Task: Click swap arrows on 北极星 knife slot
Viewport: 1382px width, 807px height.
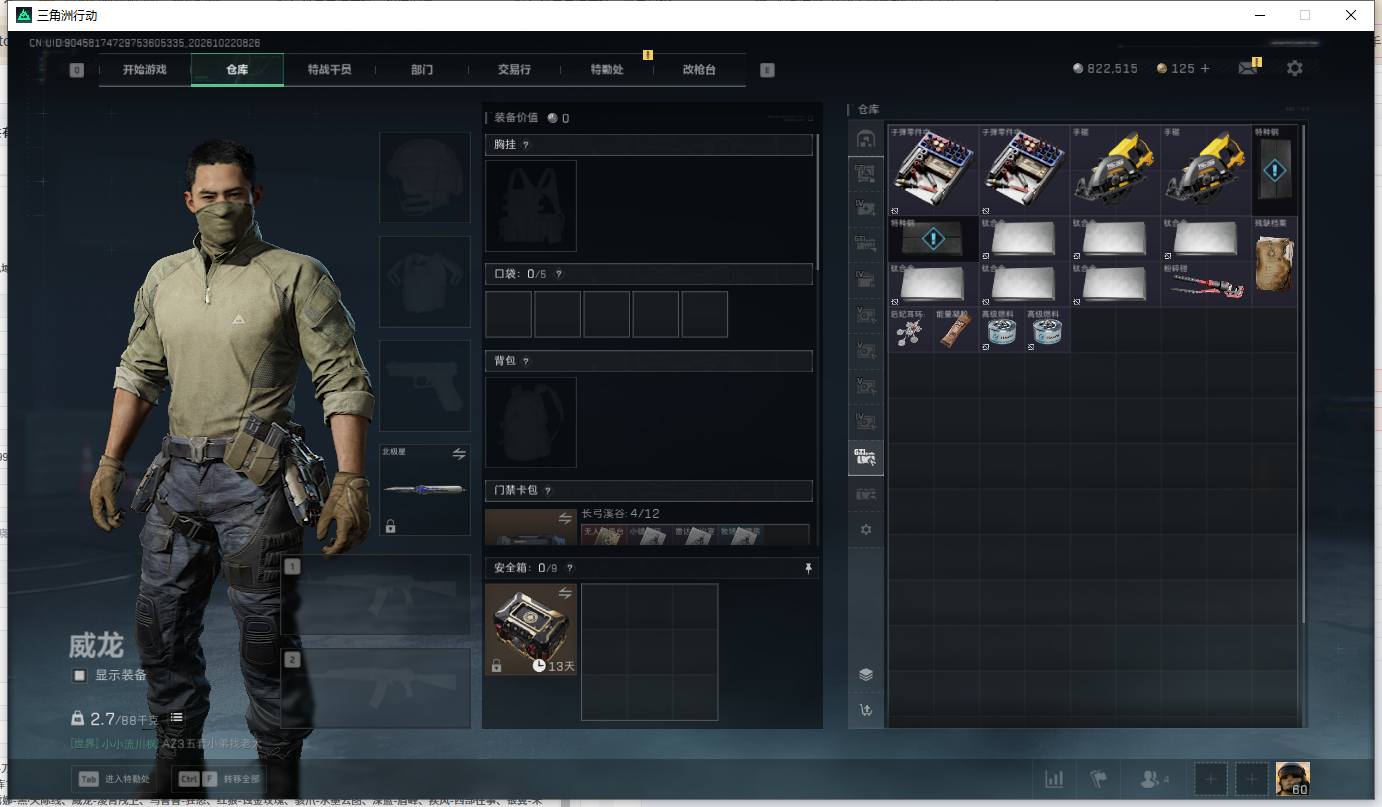Action: click(459, 454)
